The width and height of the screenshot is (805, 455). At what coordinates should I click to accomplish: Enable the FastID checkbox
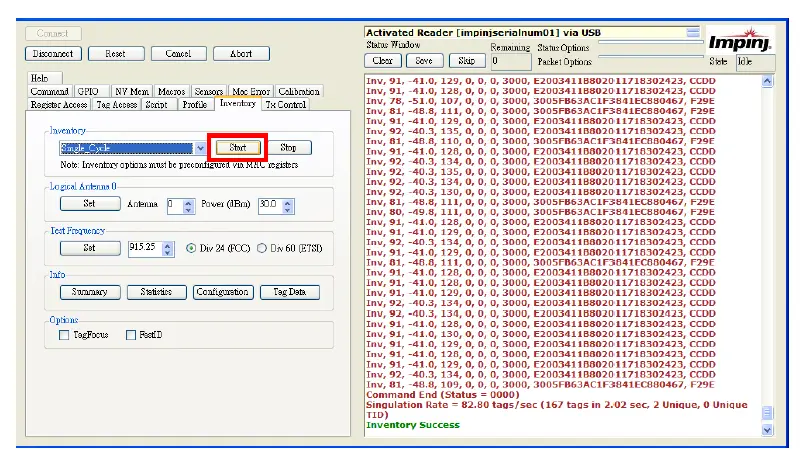pyautogui.click(x=131, y=335)
